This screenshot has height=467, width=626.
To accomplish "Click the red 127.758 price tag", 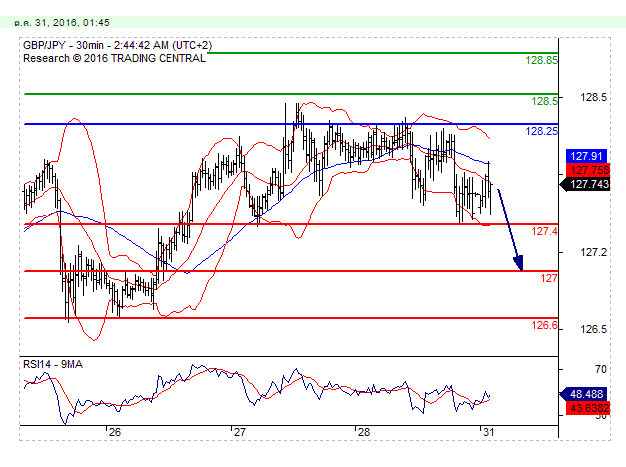I will point(583,170).
